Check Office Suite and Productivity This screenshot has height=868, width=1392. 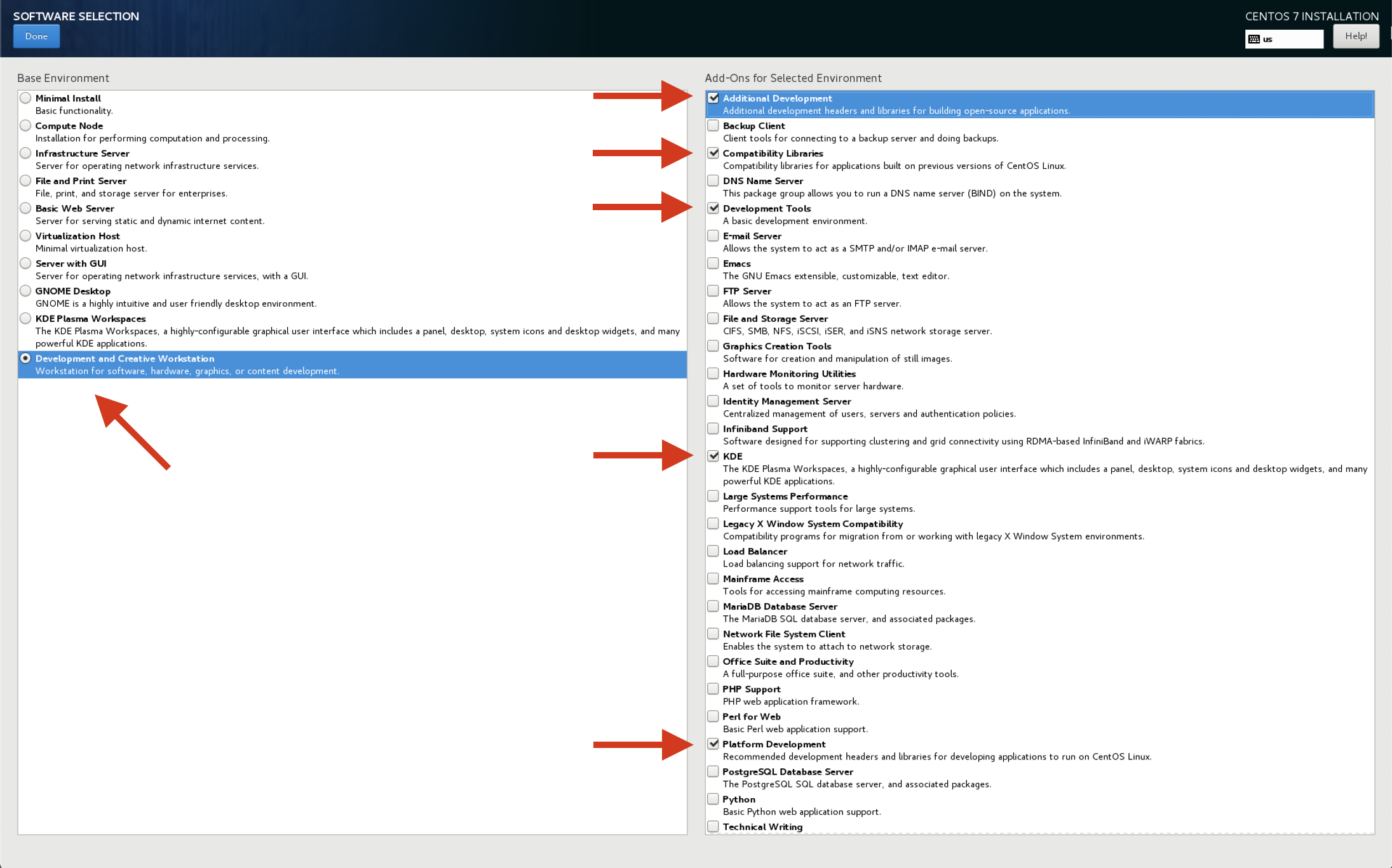(x=713, y=661)
